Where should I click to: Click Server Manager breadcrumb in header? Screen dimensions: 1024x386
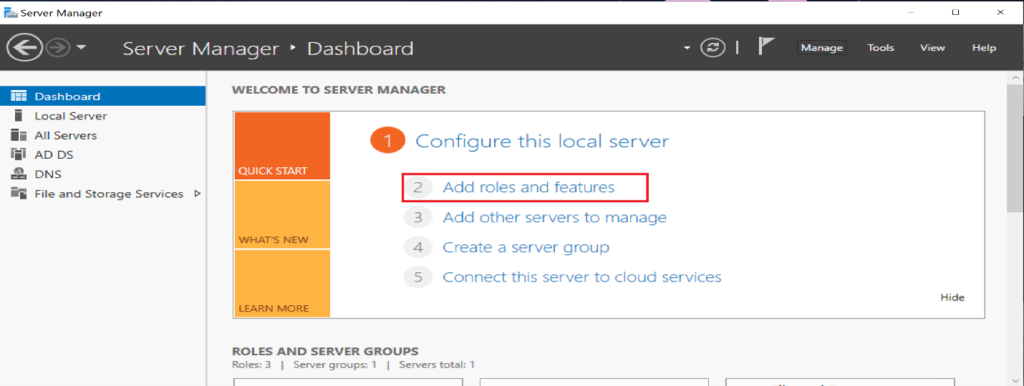pyautogui.click(x=201, y=48)
